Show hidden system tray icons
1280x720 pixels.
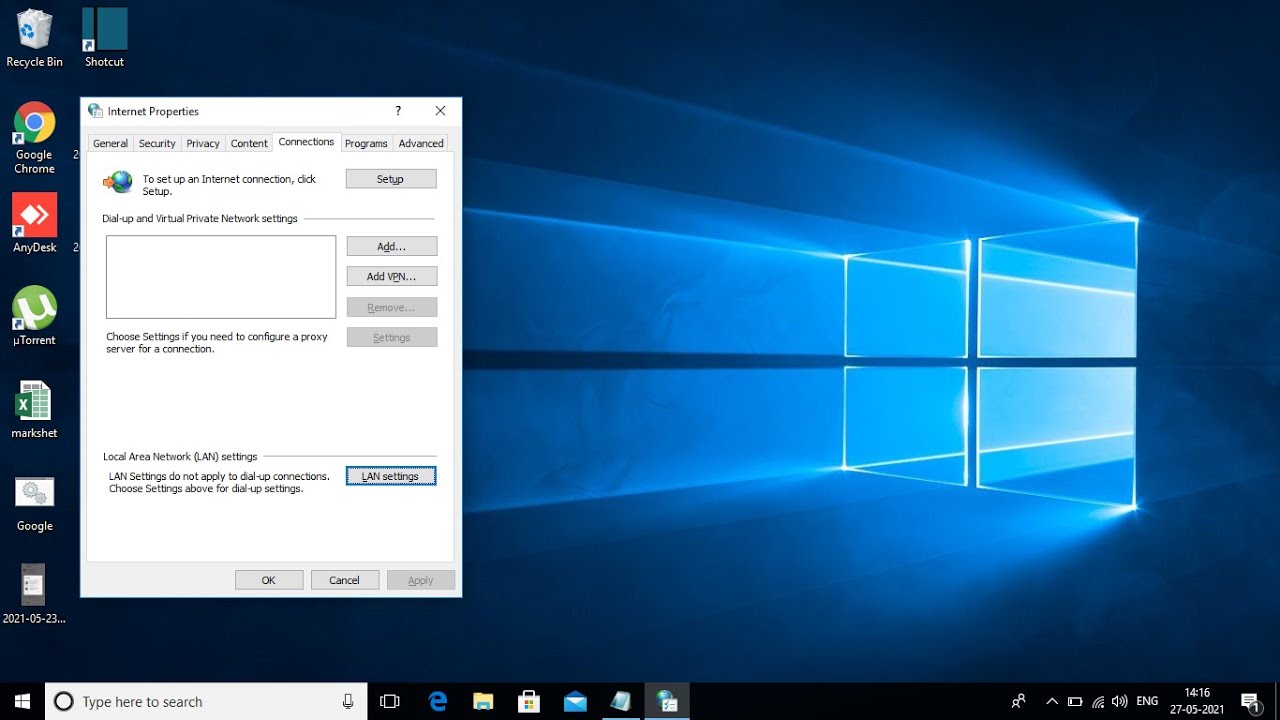pos(1051,701)
